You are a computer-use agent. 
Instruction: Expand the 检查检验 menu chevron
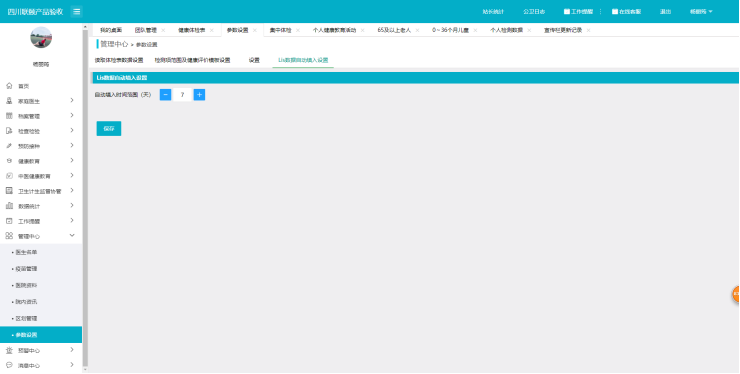72,130
